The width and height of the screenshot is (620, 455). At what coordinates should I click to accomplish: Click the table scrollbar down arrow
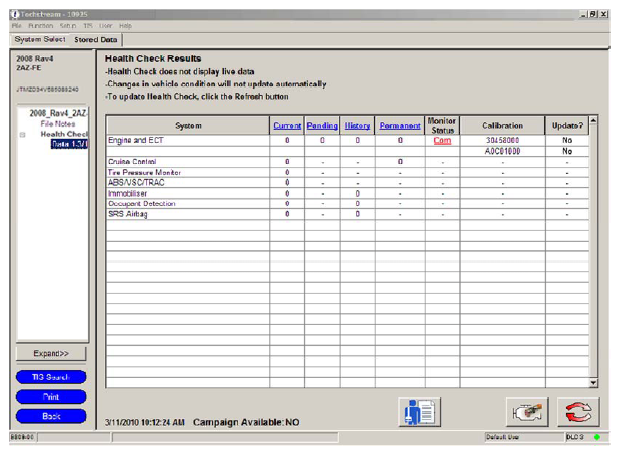click(x=593, y=382)
